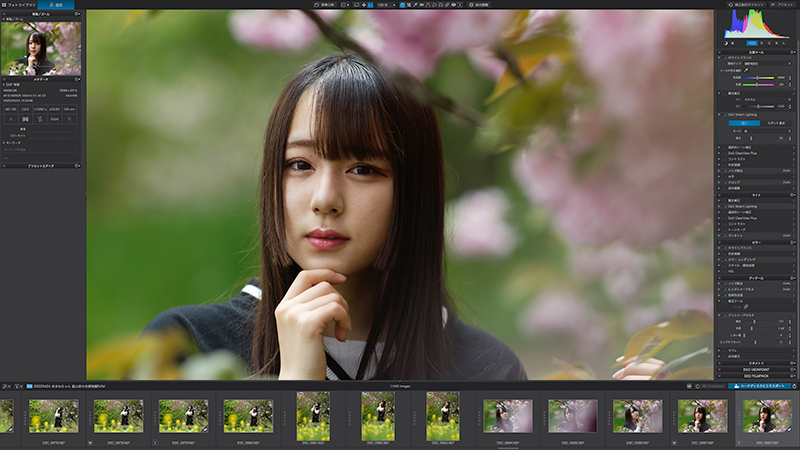This screenshot has height=450, width=800.
Task: Toggle vignetting switch in Light section
Action: click(725, 235)
